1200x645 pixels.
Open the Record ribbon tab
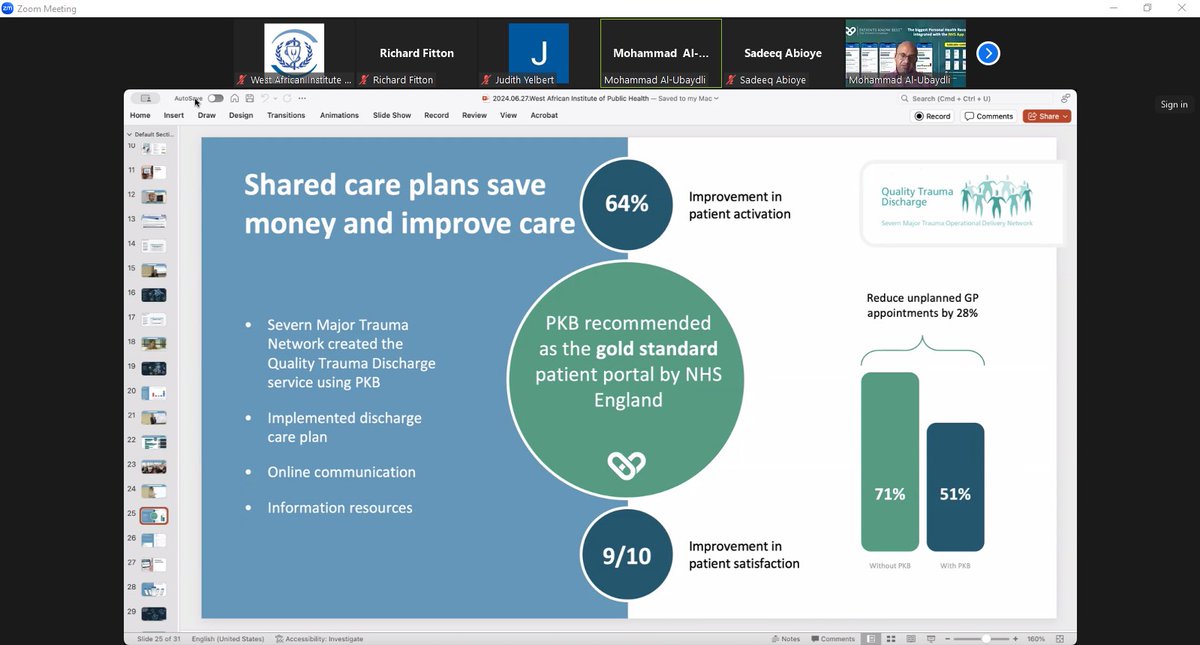[436, 115]
